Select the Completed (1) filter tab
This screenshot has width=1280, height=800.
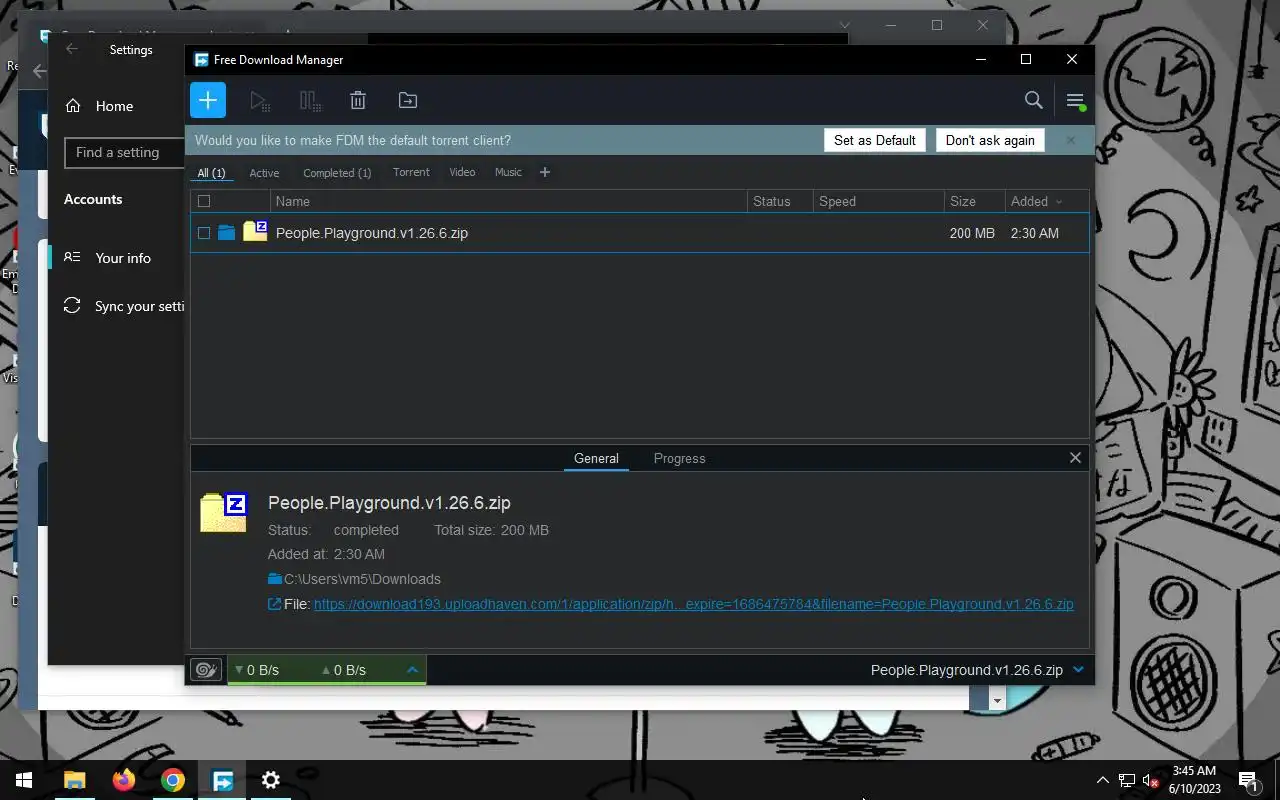pyautogui.click(x=337, y=173)
